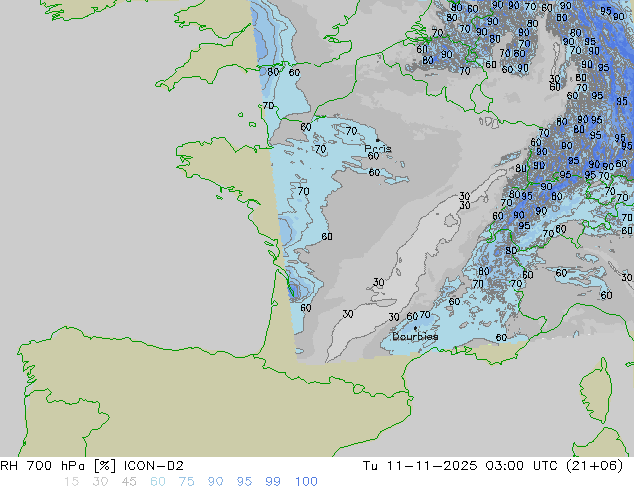
Task: Click the legend value 15
Action: pos(71,482)
